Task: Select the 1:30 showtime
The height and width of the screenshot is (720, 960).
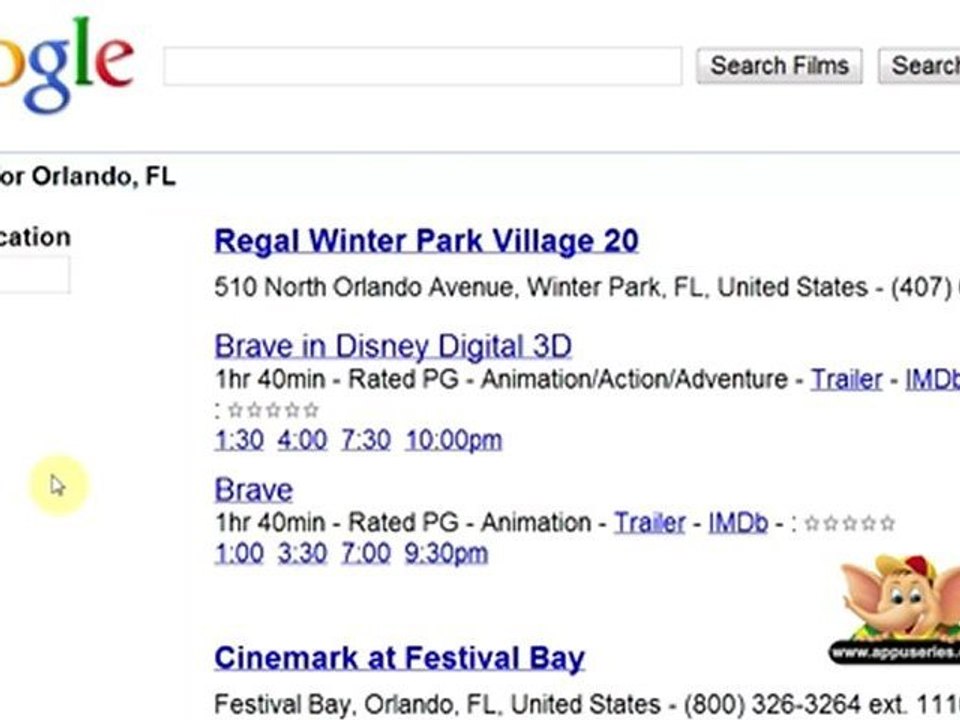Action: [x=239, y=440]
